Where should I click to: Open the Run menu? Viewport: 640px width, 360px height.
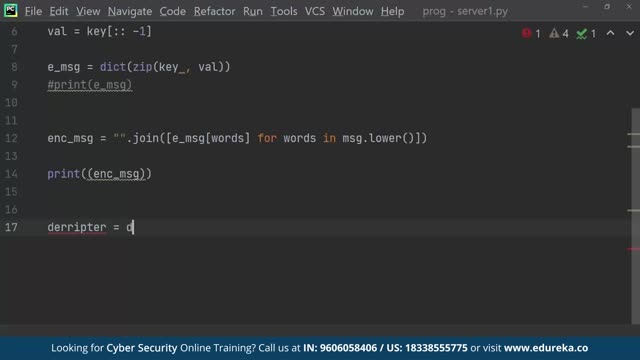click(253, 11)
